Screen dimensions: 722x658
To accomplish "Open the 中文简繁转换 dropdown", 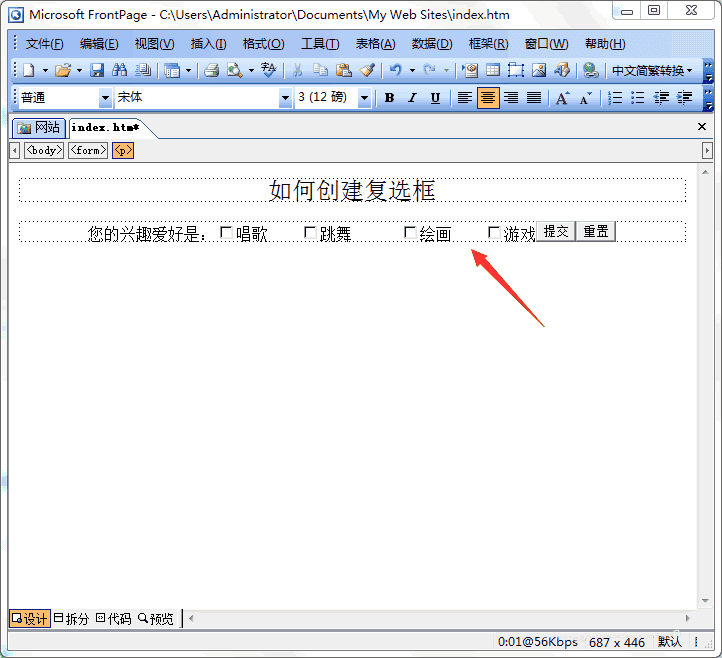I will 652,70.
